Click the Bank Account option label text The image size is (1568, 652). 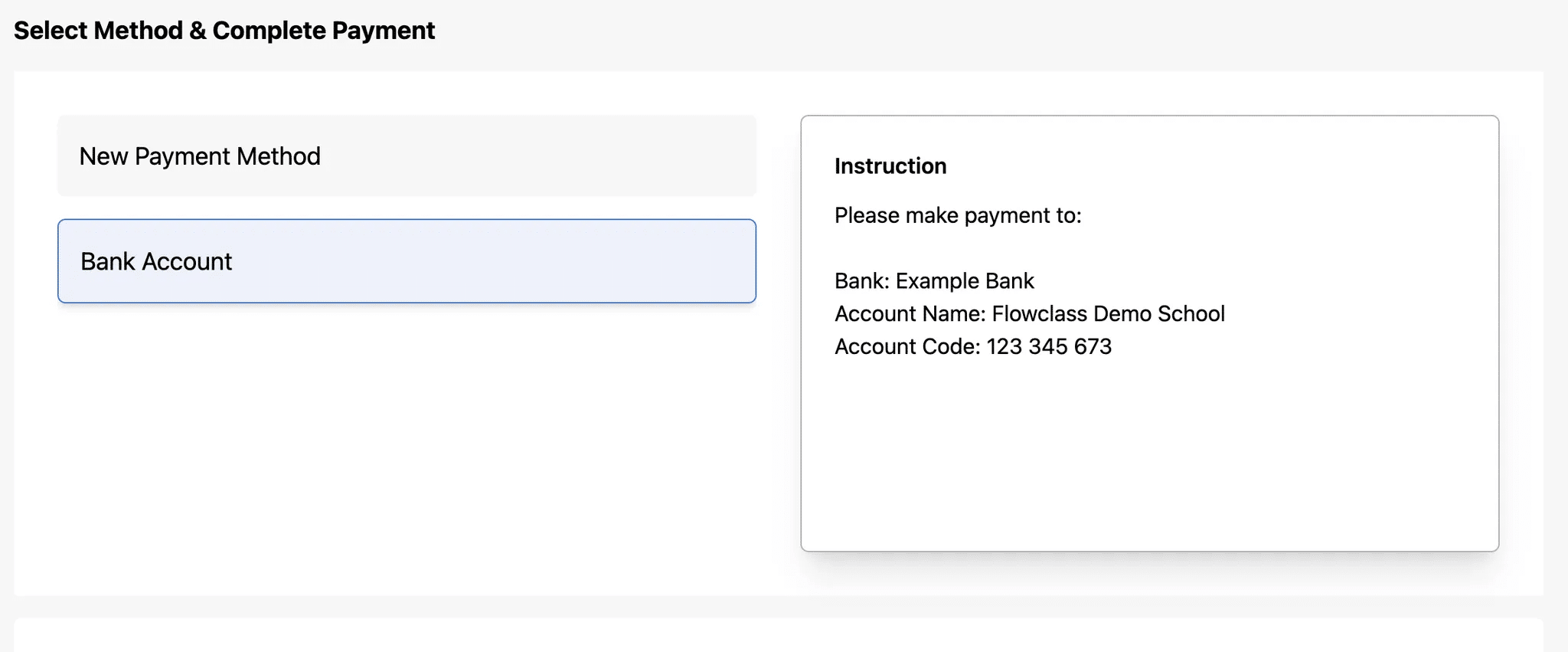point(155,261)
